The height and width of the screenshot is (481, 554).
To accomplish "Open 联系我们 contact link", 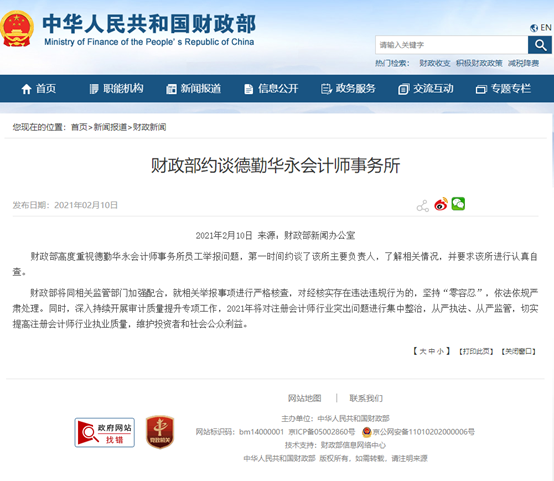I will click(x=366, y=398).
